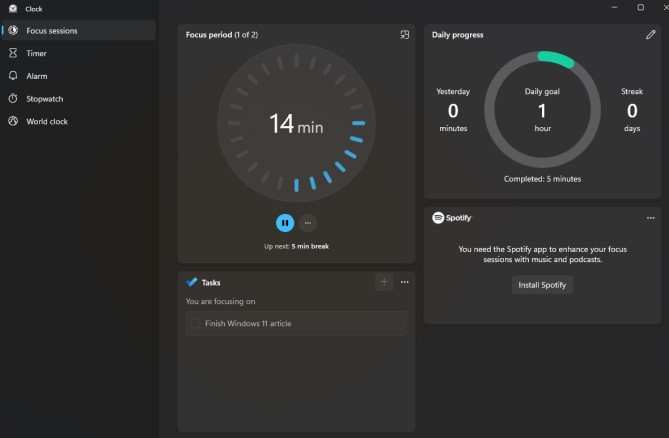
Task: Click the Daily goal progress ring
Action: 542,109
